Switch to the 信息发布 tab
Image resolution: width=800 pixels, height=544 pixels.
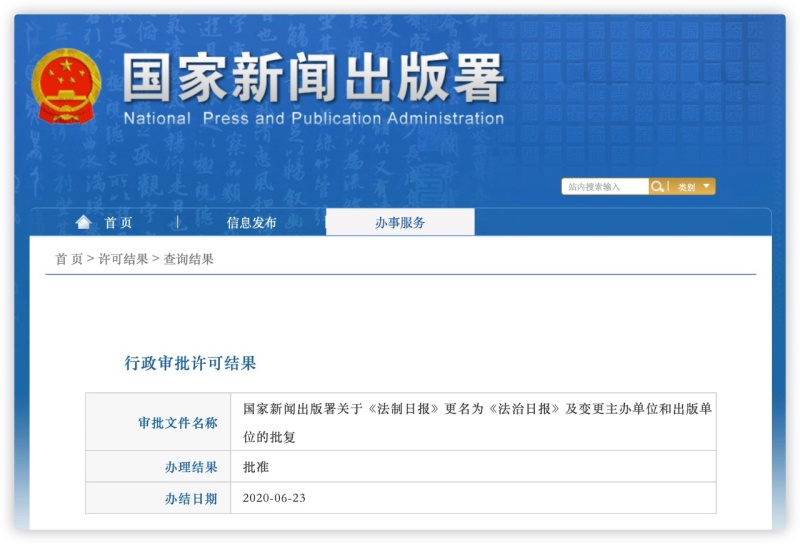coord(251,222)
